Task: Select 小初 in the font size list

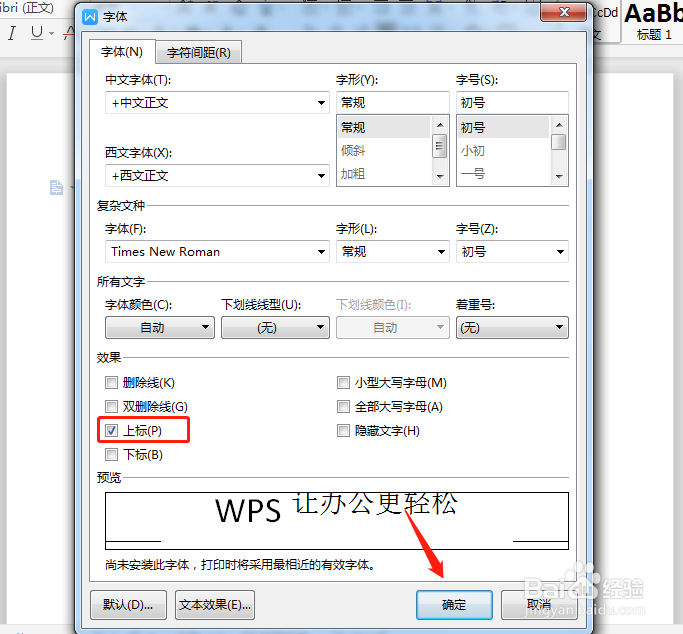Action: tap(504, 151)
